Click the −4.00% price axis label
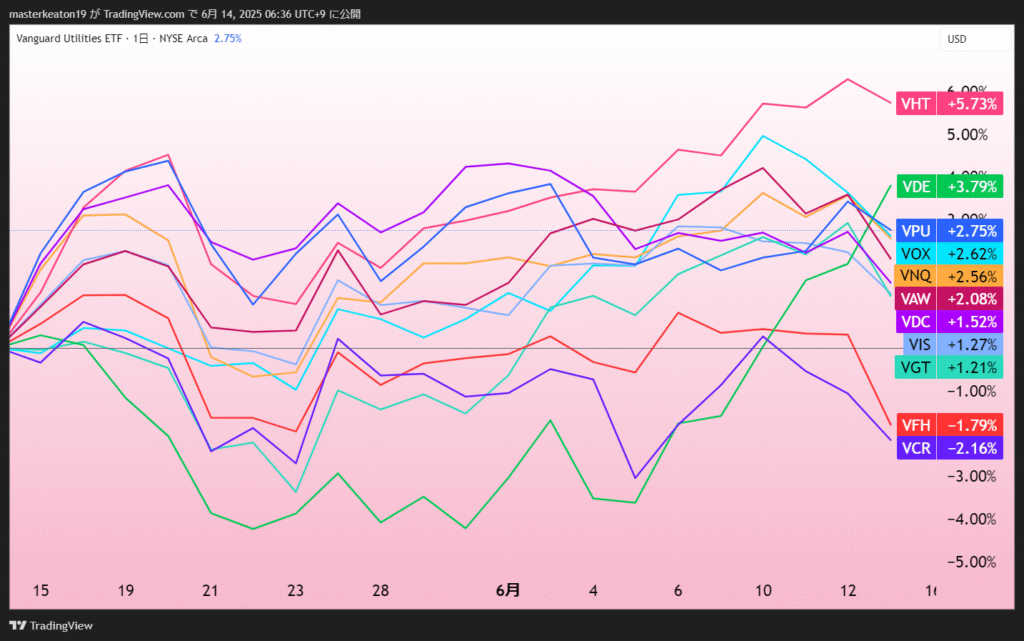Screen dimensions: 1024x641 click(972, 520)
